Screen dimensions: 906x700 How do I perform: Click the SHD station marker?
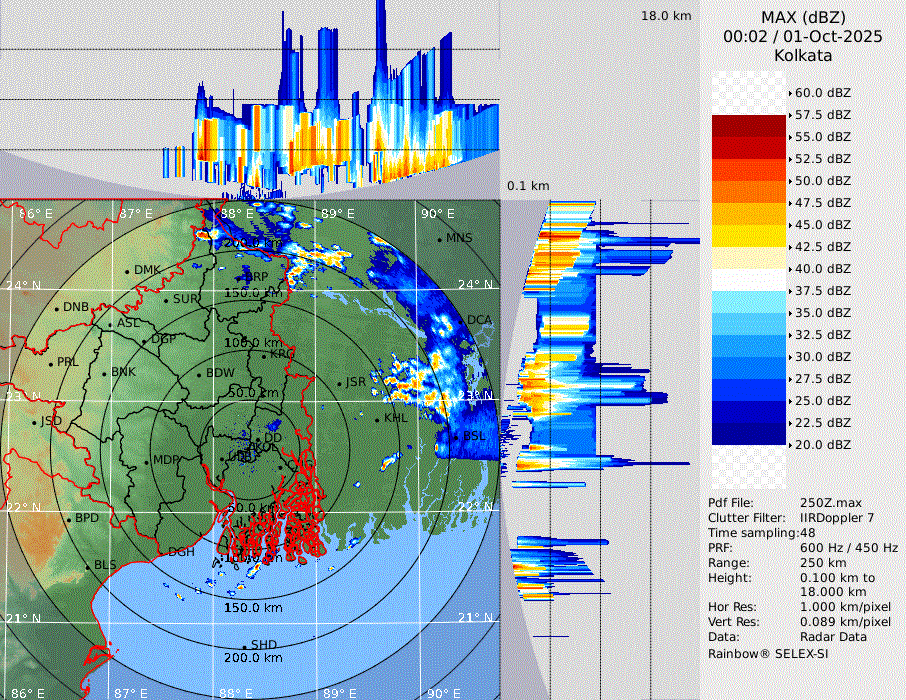click(x=245, y=646)
